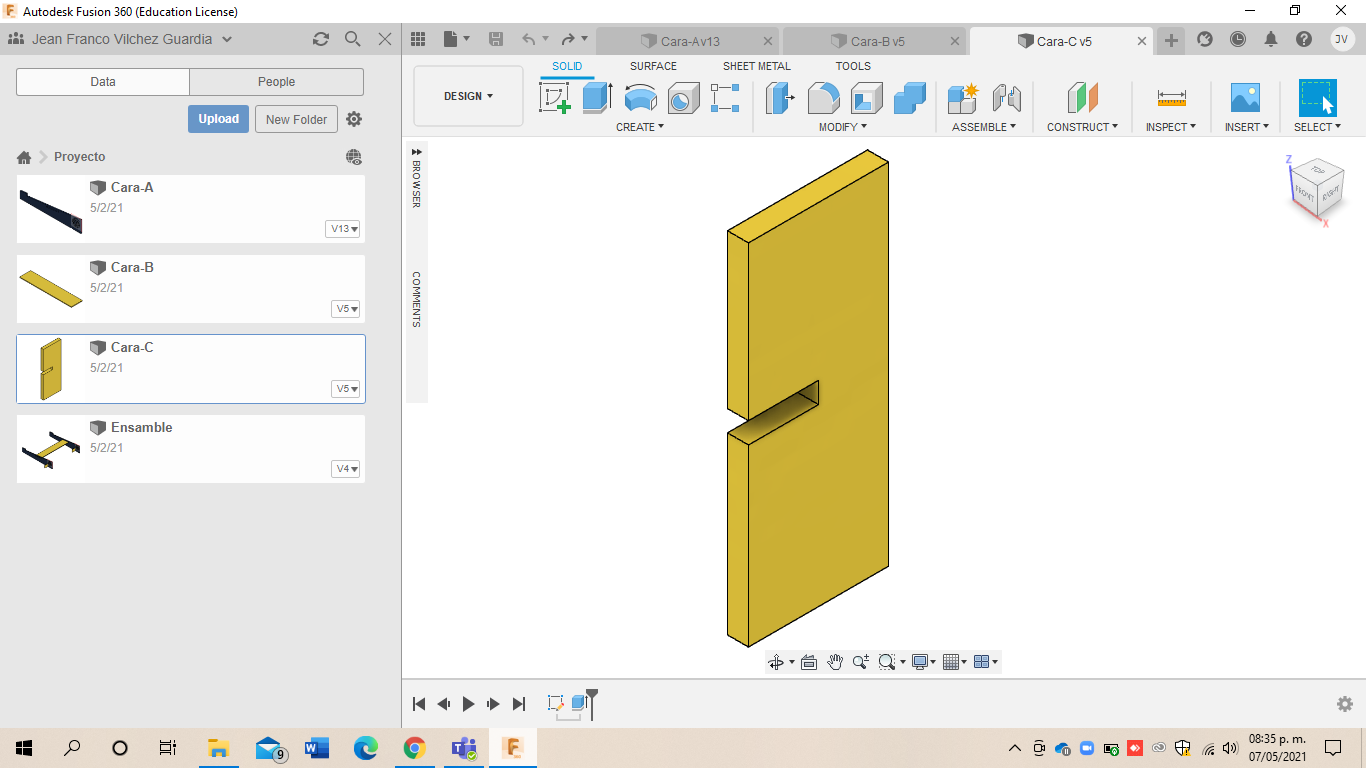The height and width of the screenshot is (768, 1366).
Task: Switch to the TOOLS tab
Action: pos(853,66)
